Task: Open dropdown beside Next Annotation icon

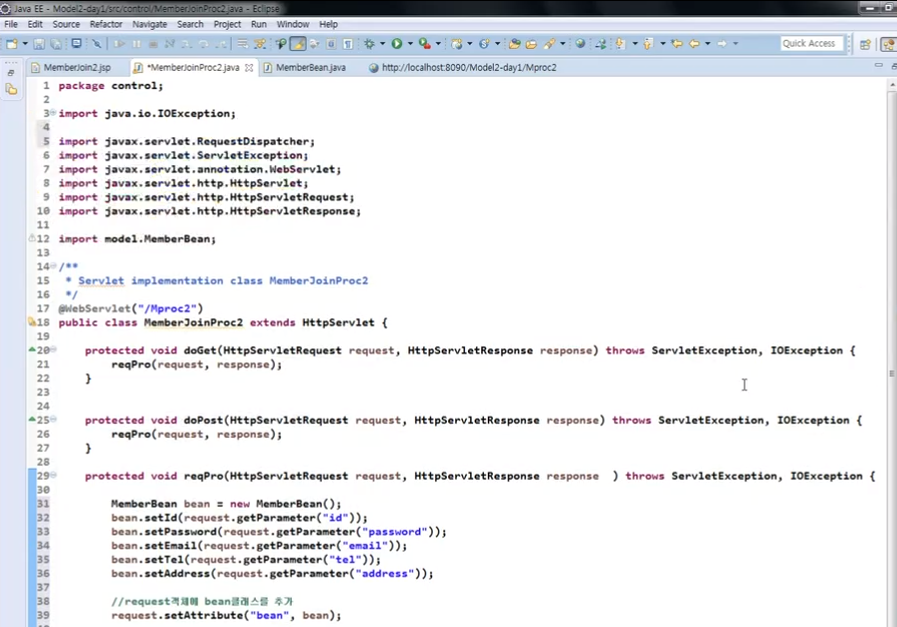Action: point(634,43)
